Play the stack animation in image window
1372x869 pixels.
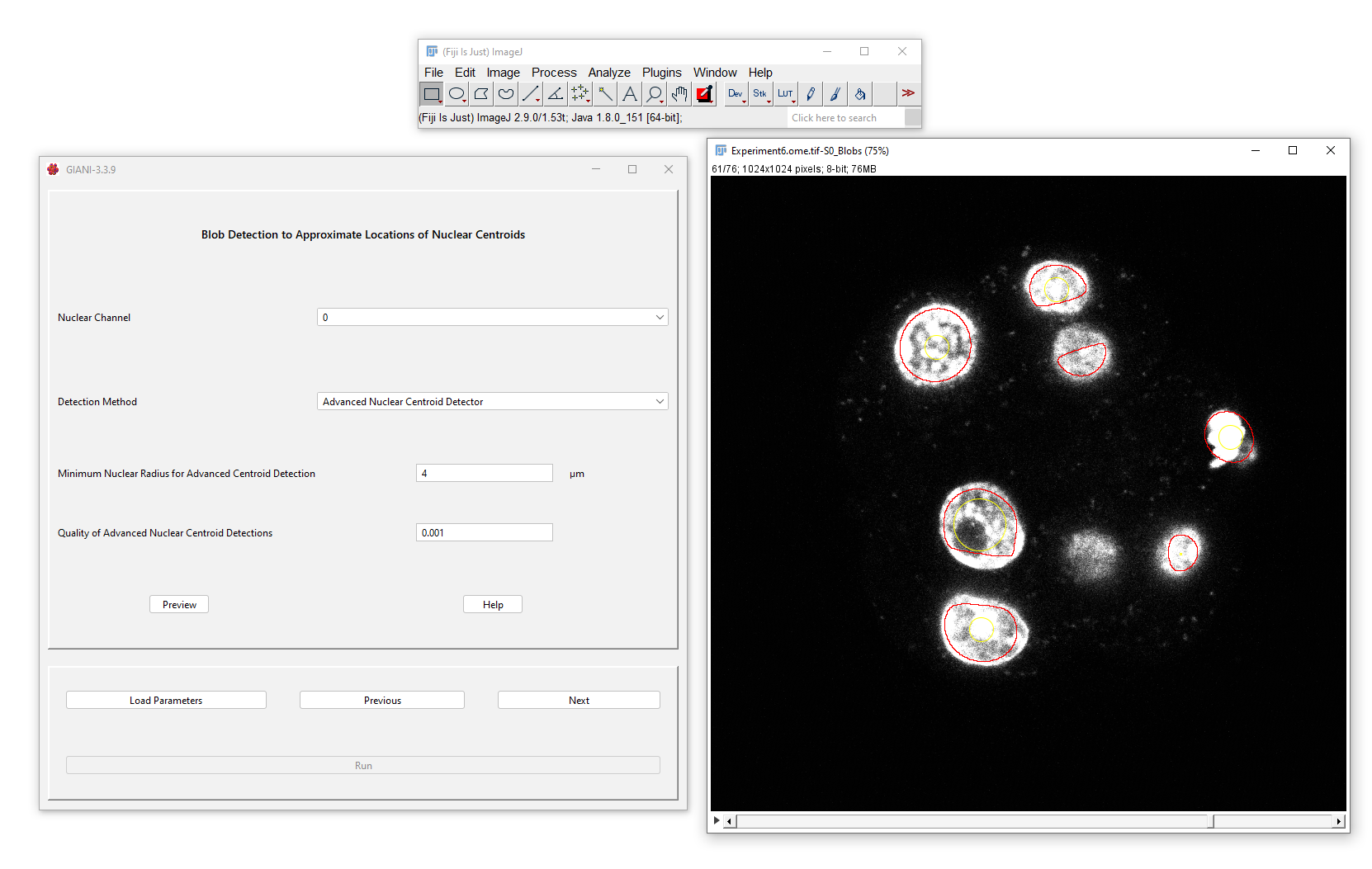click(717, 821)
